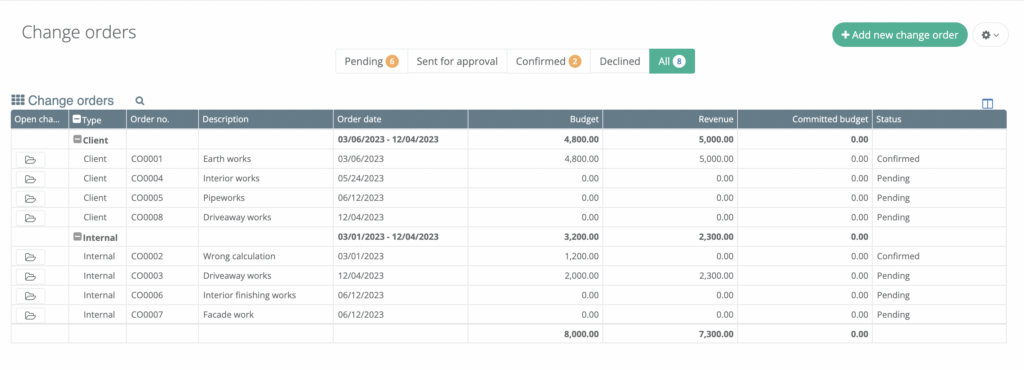Collapse the Internal group

point(77,237)
